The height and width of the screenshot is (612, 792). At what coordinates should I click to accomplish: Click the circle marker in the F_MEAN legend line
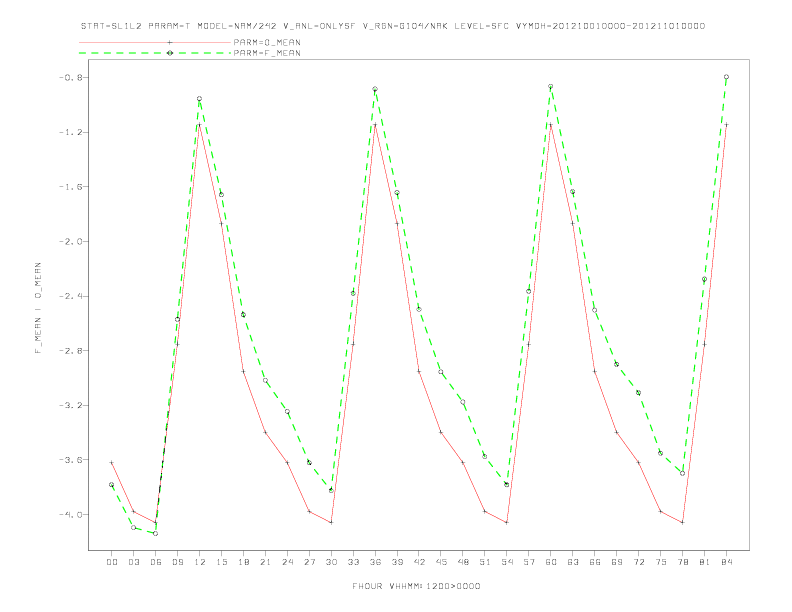click(x=170, y=53)
